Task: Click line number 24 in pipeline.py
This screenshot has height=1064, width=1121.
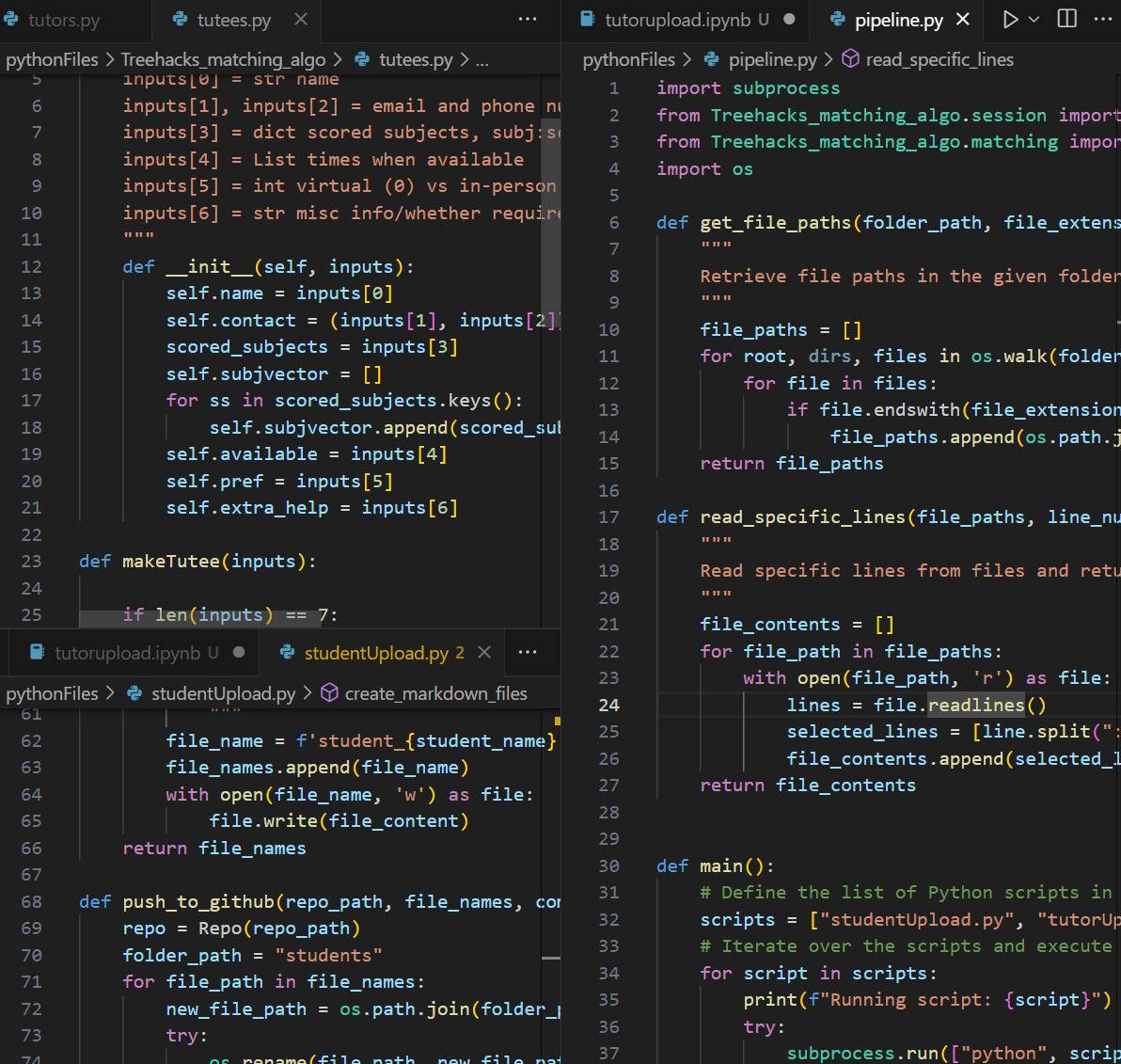Action: 608,705
